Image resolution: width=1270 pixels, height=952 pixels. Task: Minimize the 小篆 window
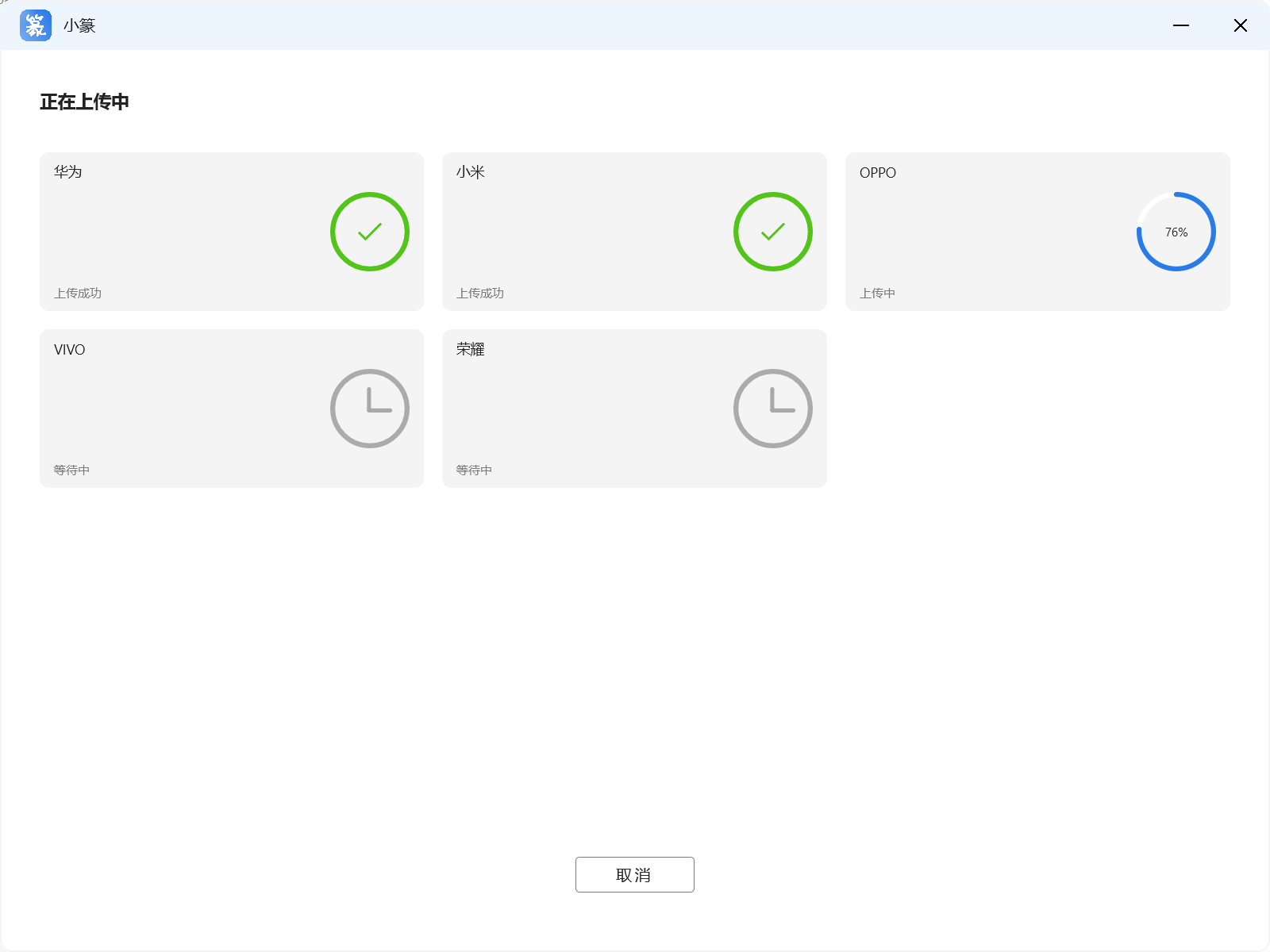tap(1181, 25)
